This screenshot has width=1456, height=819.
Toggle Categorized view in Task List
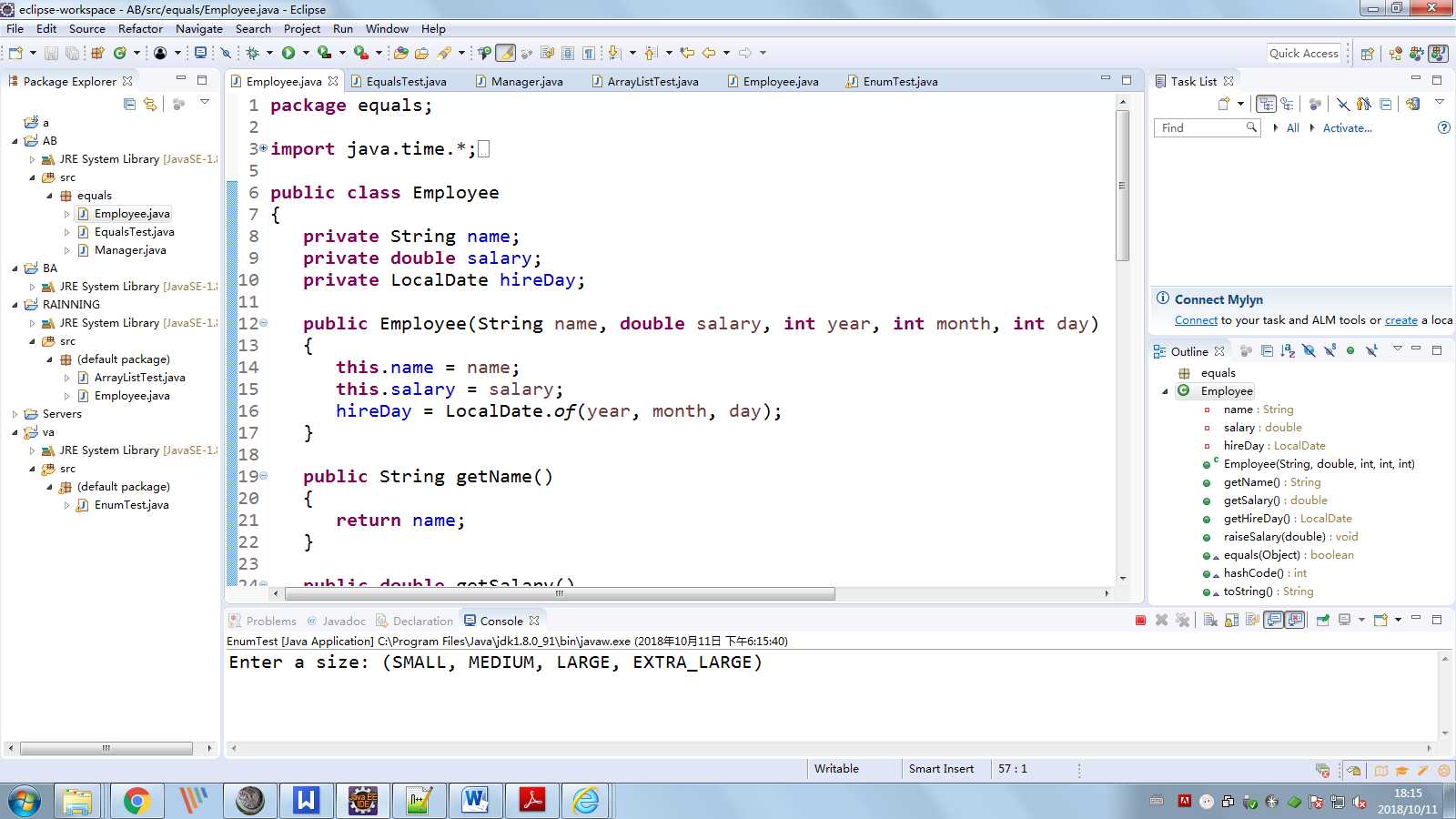click(x=1266, y=104)
